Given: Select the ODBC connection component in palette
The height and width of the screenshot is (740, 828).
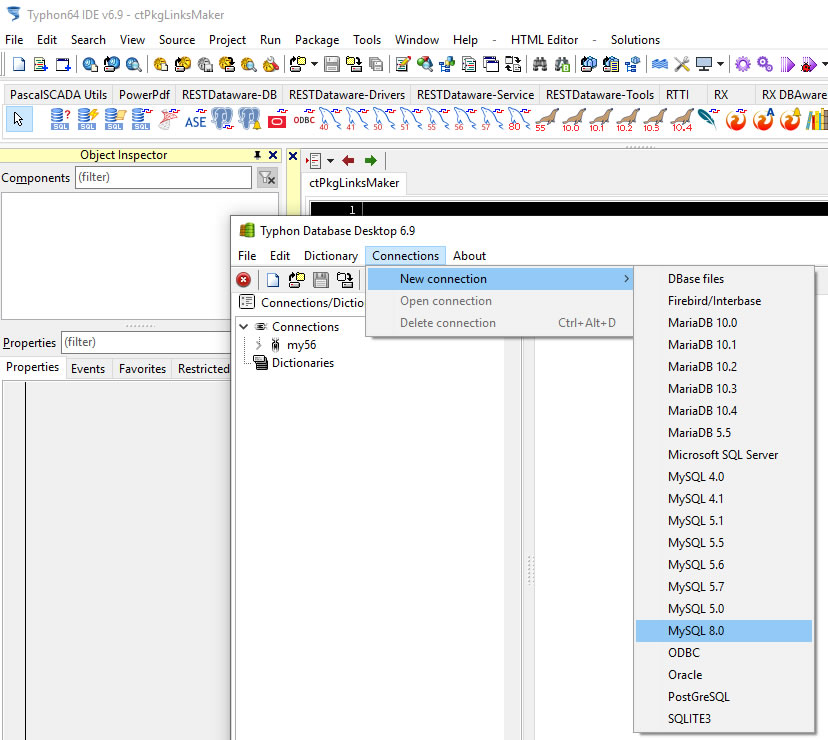Looking at the screenshot, I should pos(304,119).
